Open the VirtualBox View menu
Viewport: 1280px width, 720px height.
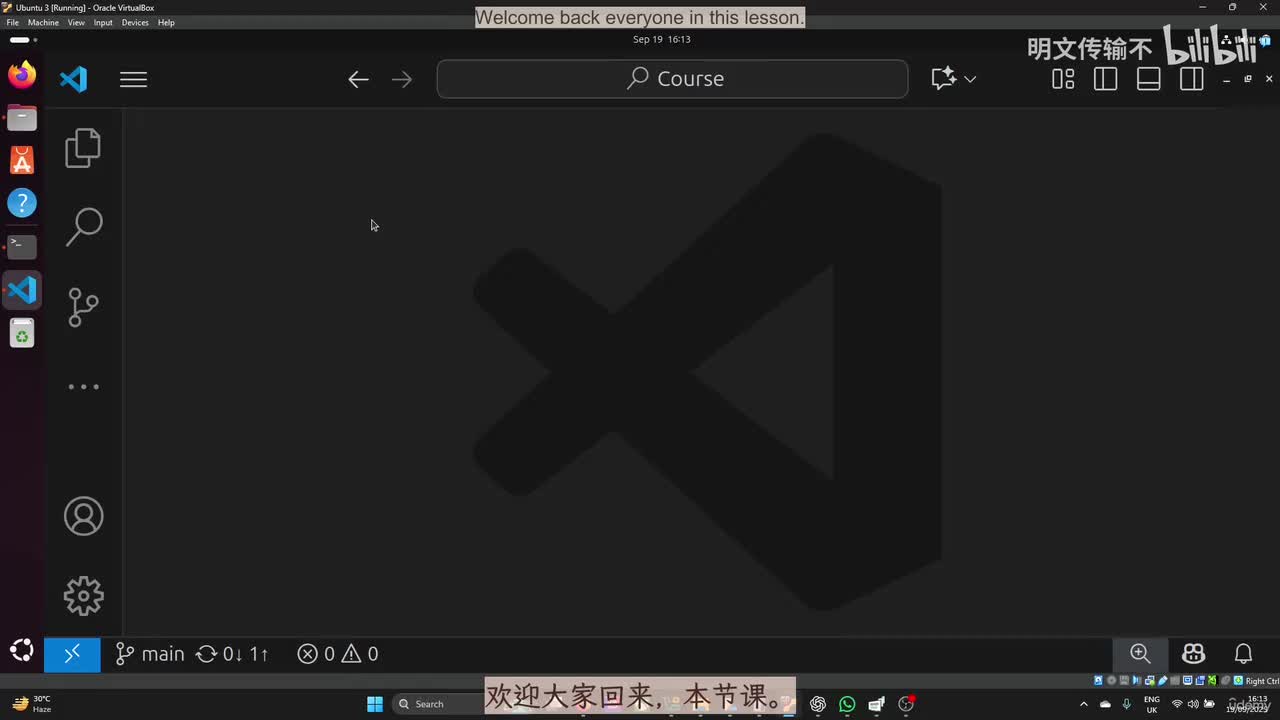pos(76,22)
